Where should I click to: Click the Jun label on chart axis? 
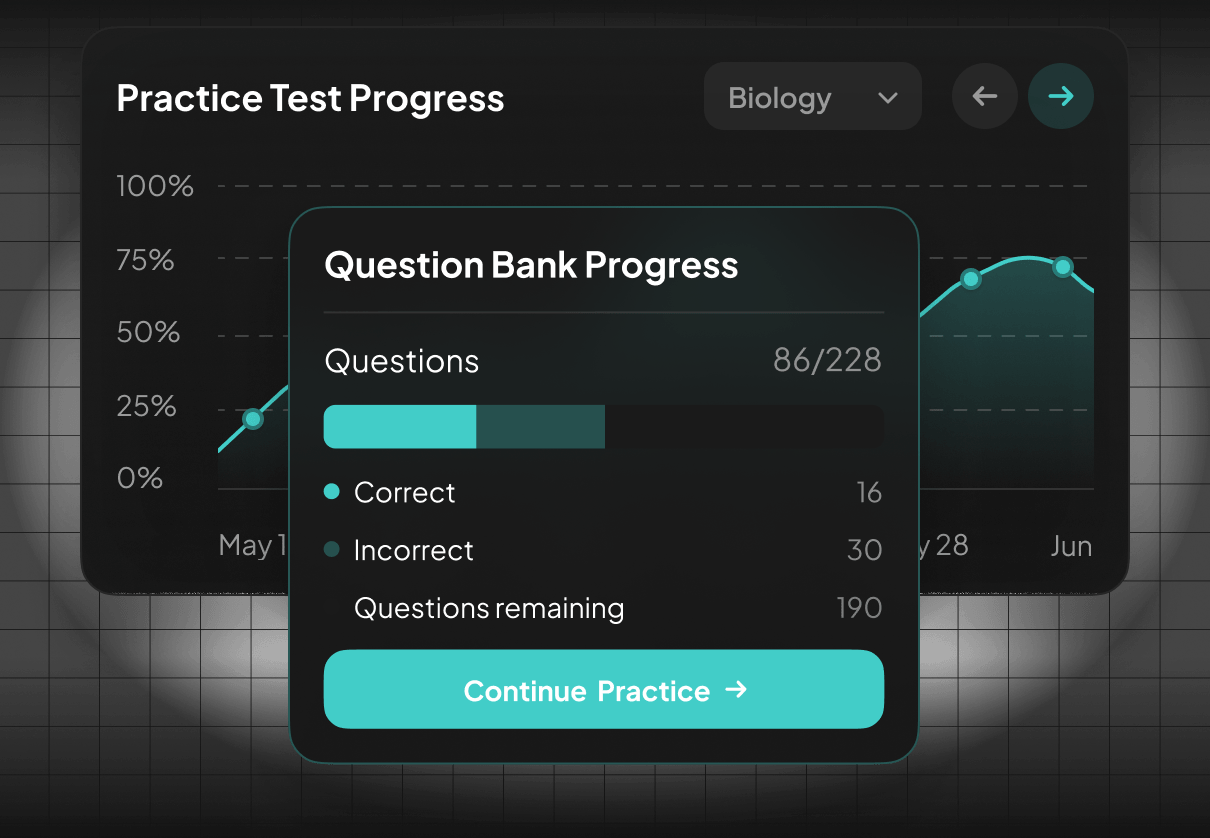tap(1070, 546)
